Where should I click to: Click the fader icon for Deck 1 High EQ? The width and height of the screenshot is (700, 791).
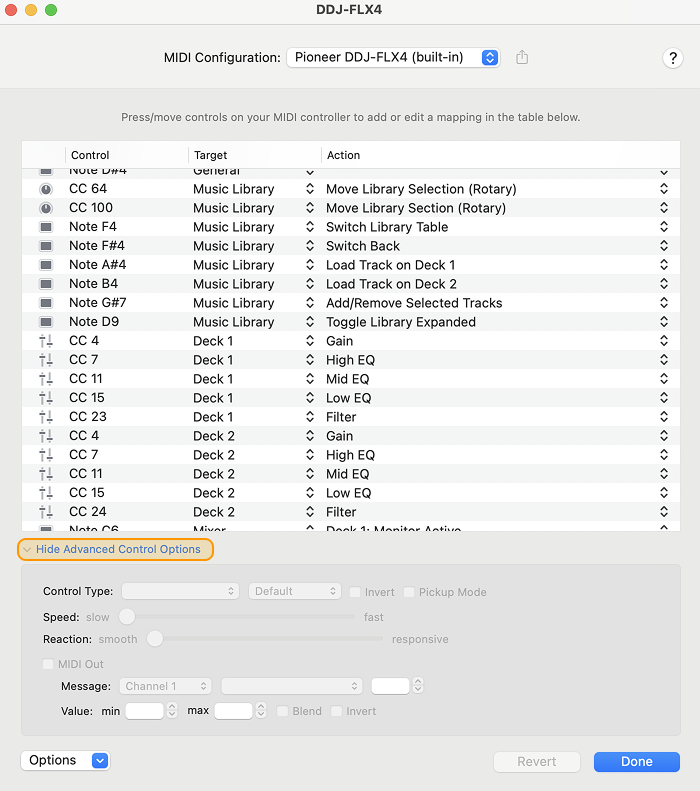[x=46, y=360]
